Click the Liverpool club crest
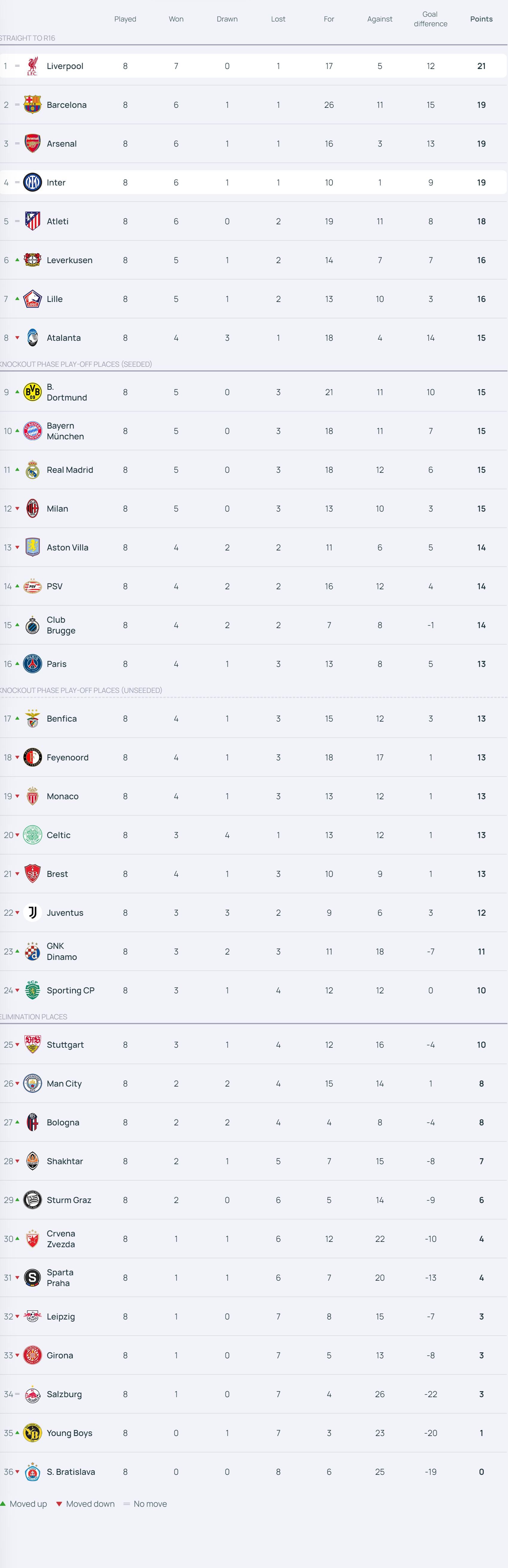 click(32, 66)
